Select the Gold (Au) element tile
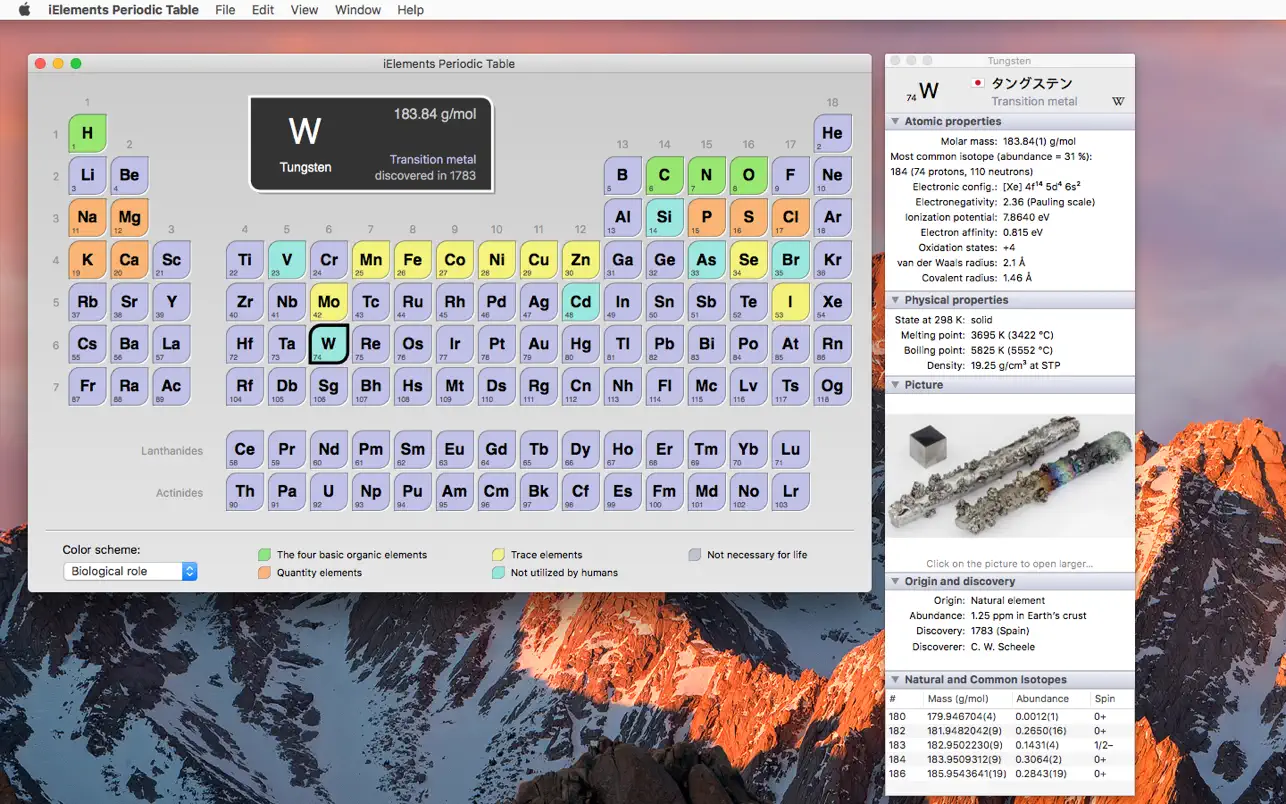This screenshot has width=1286, height=804. [x=538, y=344]
